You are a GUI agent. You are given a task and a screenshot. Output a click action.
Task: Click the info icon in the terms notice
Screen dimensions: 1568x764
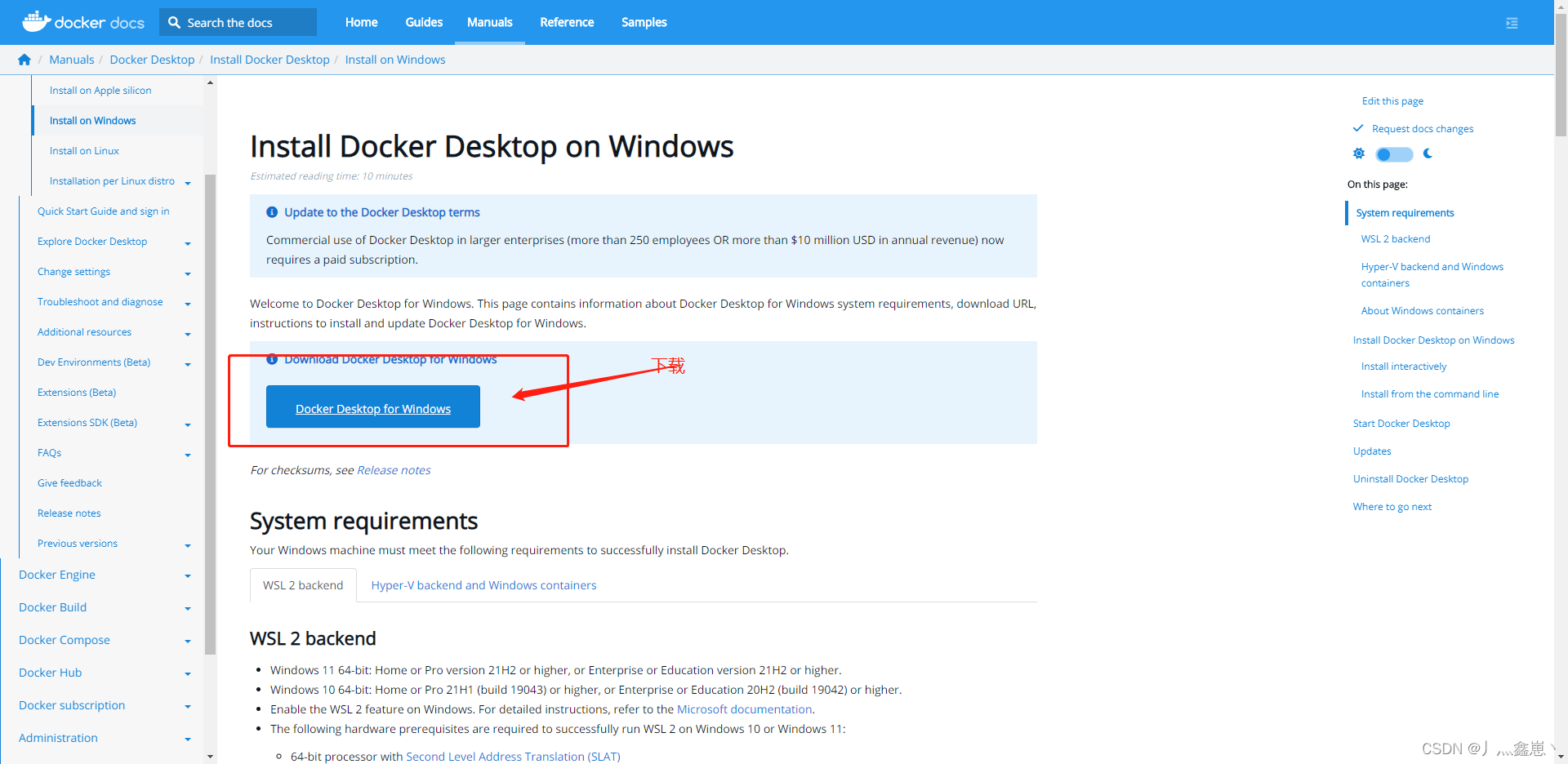[272, 212]
